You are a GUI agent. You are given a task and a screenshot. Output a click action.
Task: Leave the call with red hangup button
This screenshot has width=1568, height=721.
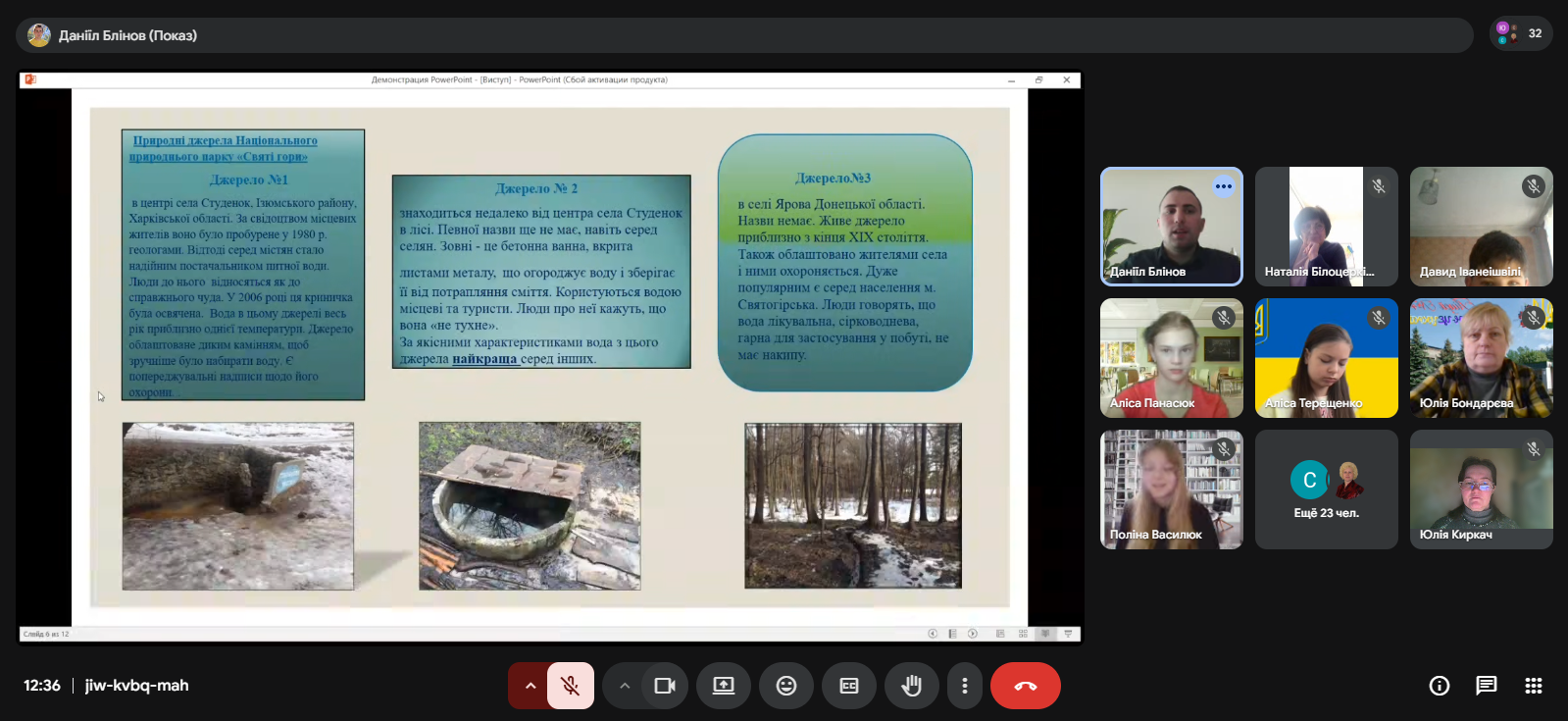tap(1025, 686)
